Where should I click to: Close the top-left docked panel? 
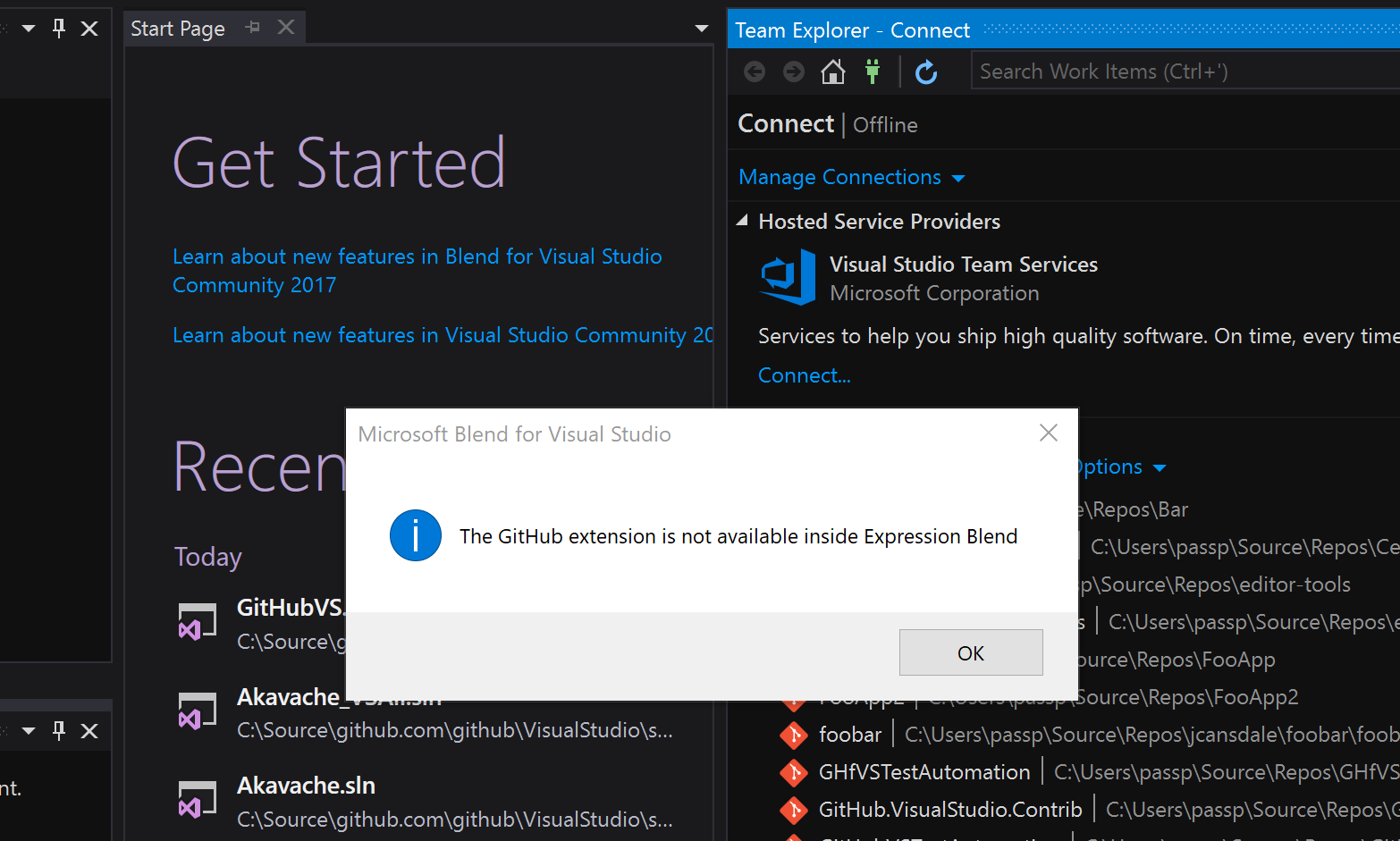point(89,29)
